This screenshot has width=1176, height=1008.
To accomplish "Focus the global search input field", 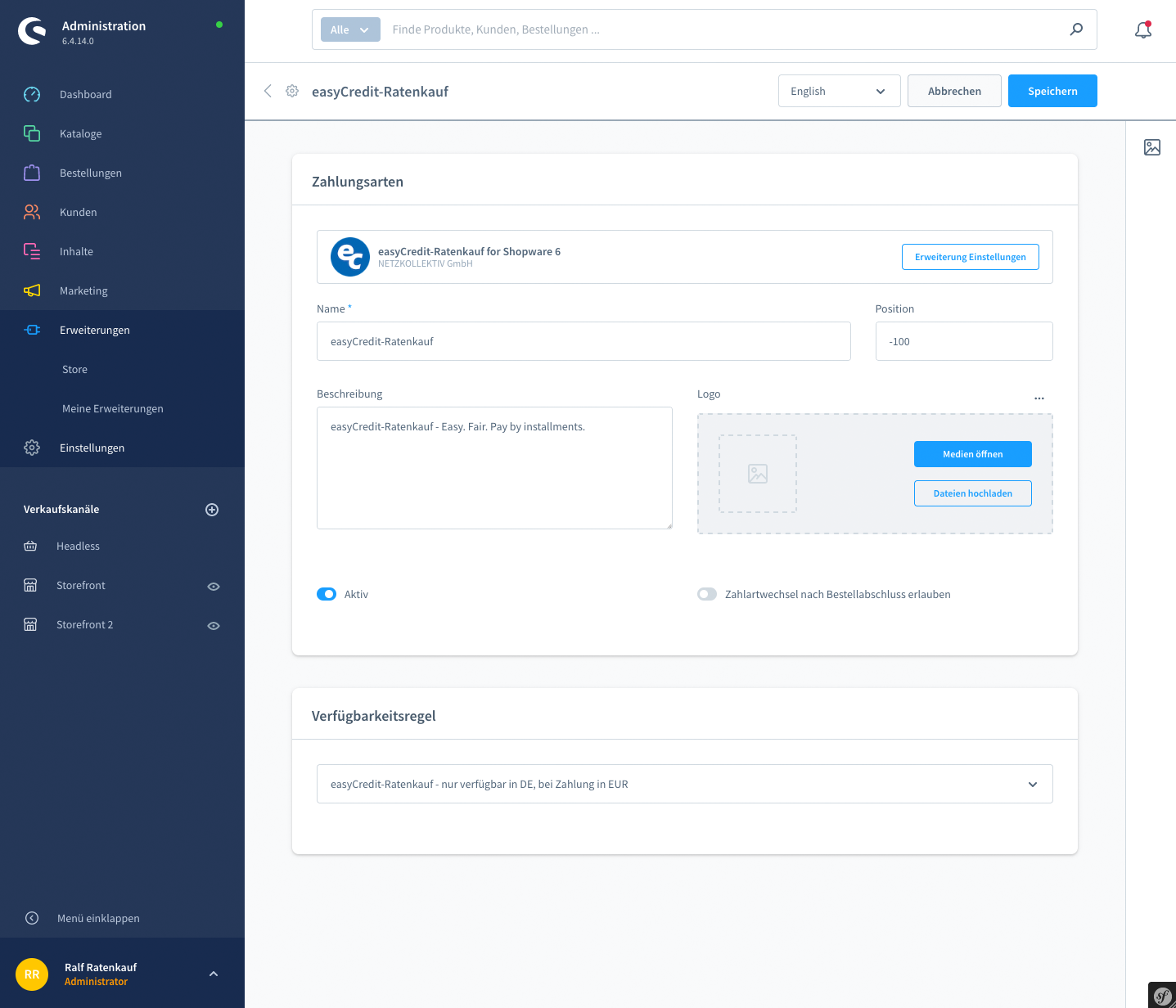I will click(724, 29).
